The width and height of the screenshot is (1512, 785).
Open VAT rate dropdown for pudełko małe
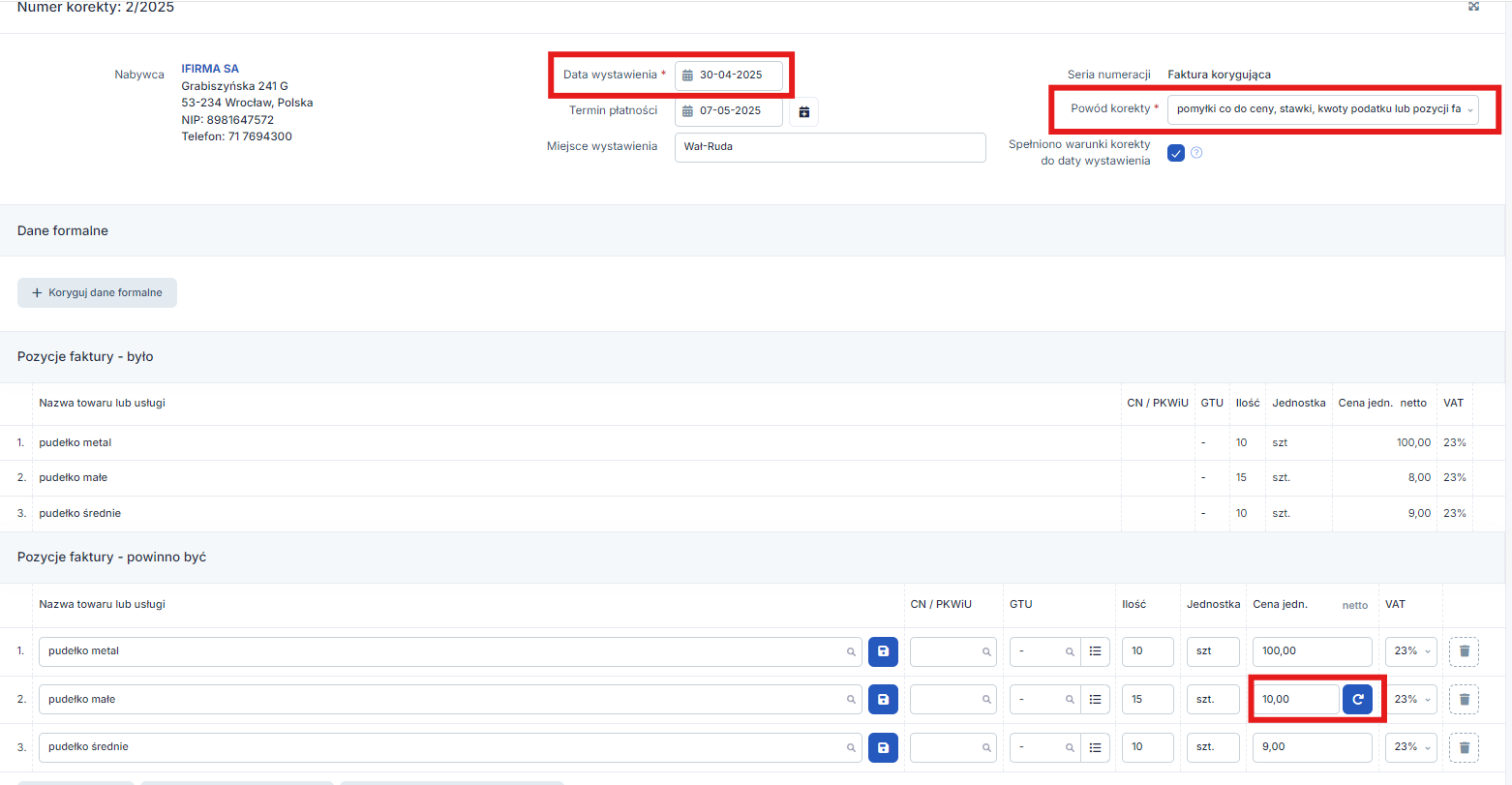click(1411, 699)
